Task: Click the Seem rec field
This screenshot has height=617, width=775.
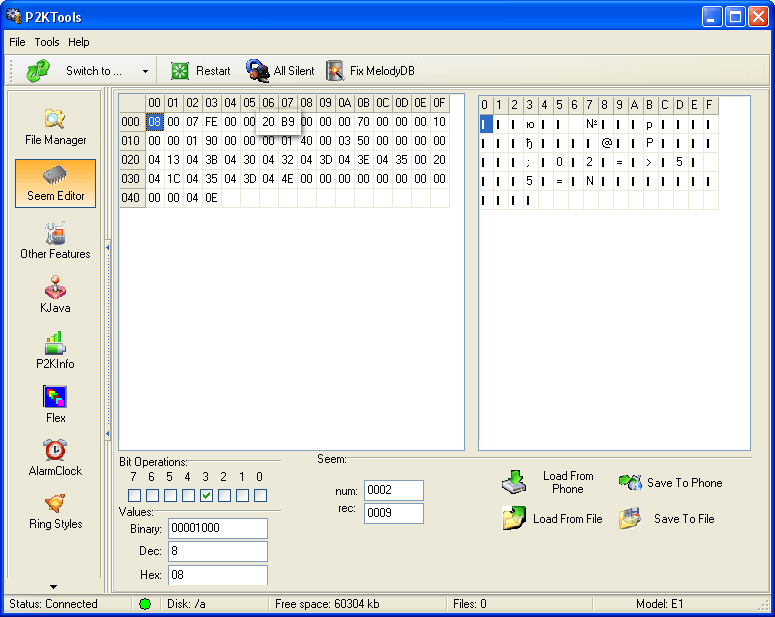Action: pyautogui.click(x=394, y=513)
